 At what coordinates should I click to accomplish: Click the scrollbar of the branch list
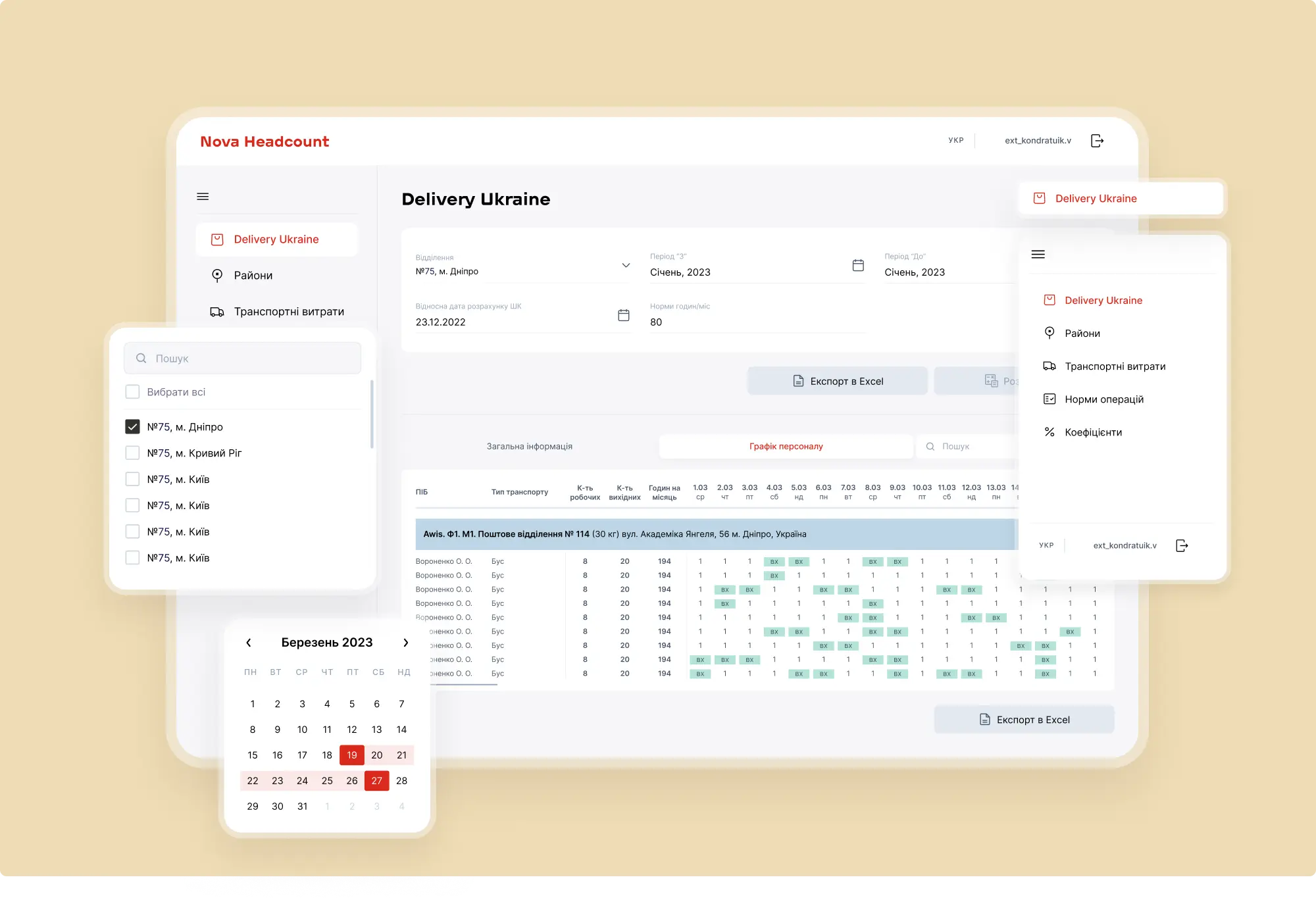[x=372, y=414]
